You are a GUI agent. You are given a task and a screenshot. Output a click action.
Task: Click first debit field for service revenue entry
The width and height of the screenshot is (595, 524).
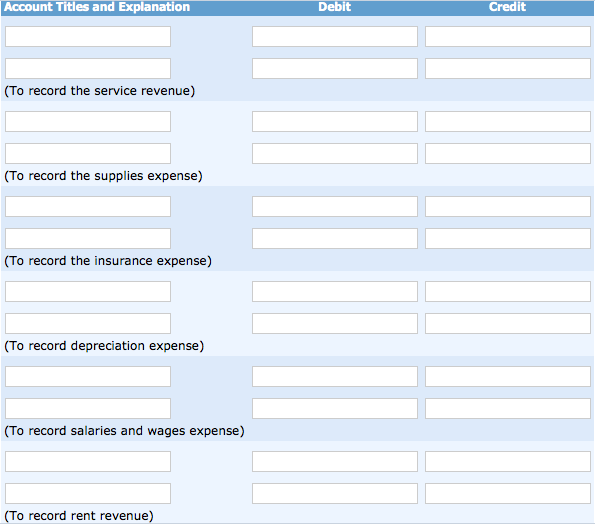[335, 36]
